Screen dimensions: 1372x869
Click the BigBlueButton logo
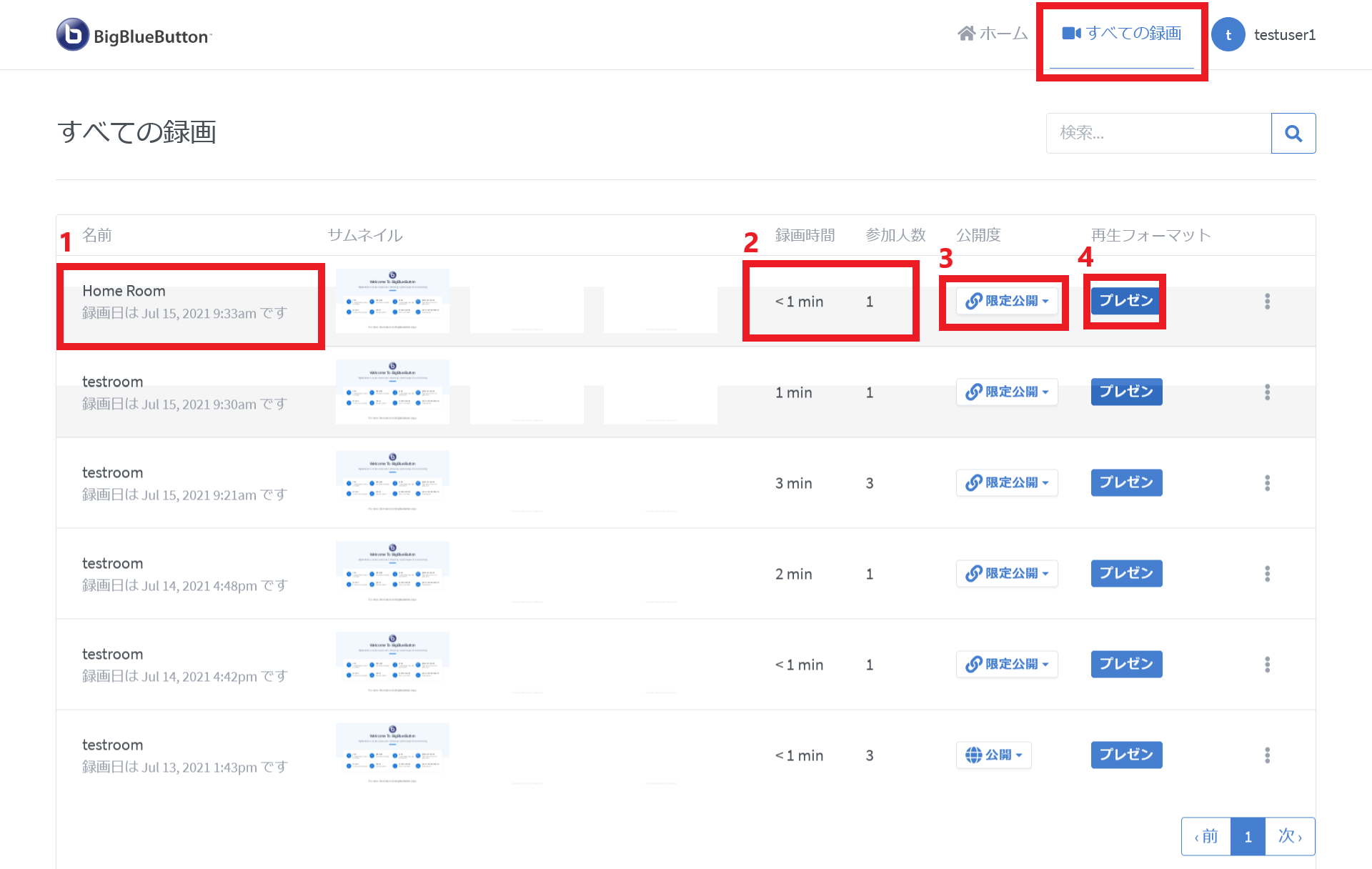click(134, 35)
